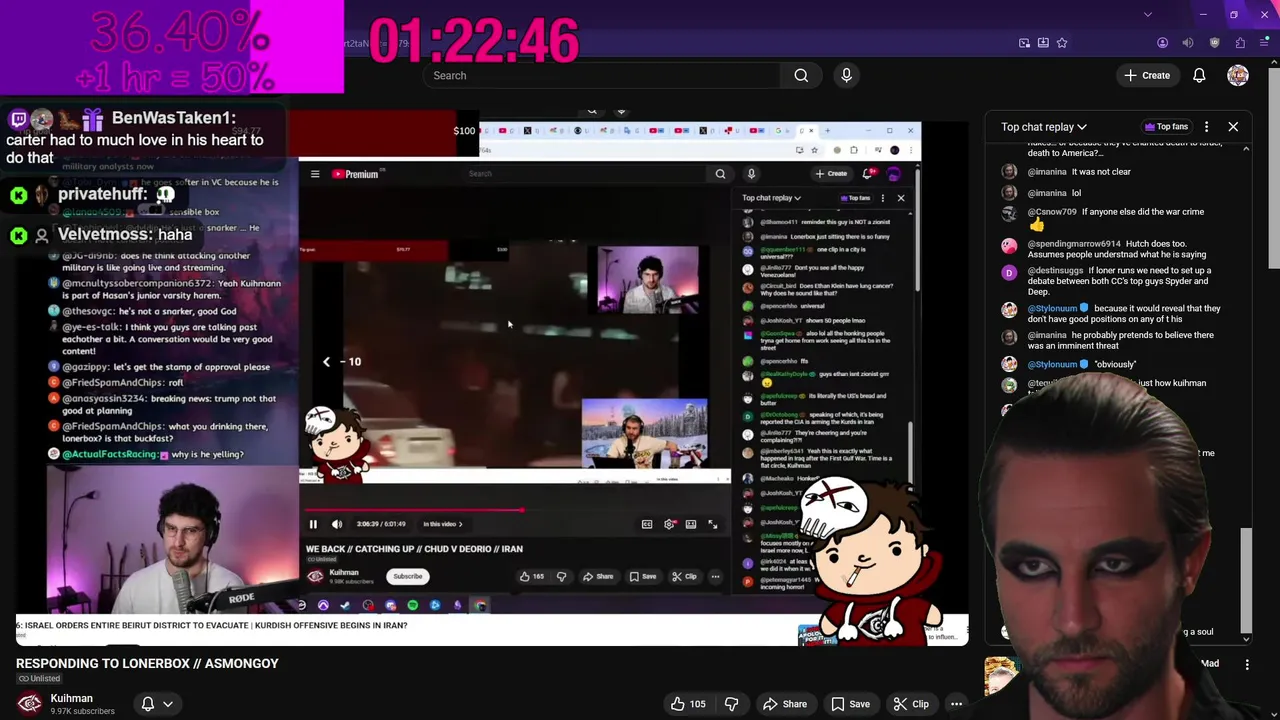Click the Clip scissors button
This screenshot has width=1280, height=720.
coord(910,704)
